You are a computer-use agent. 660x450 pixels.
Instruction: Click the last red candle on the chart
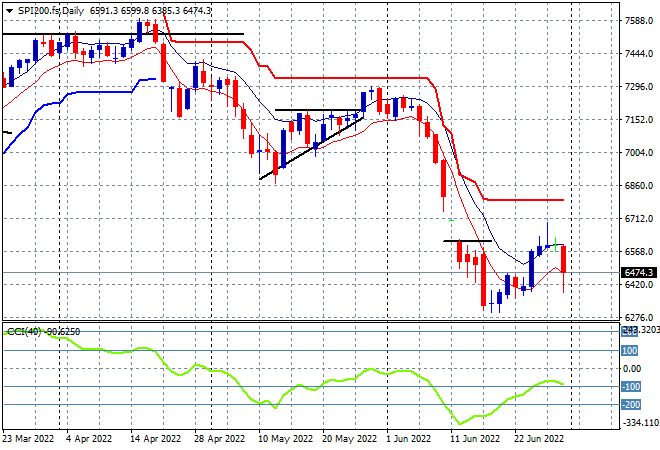564,259
